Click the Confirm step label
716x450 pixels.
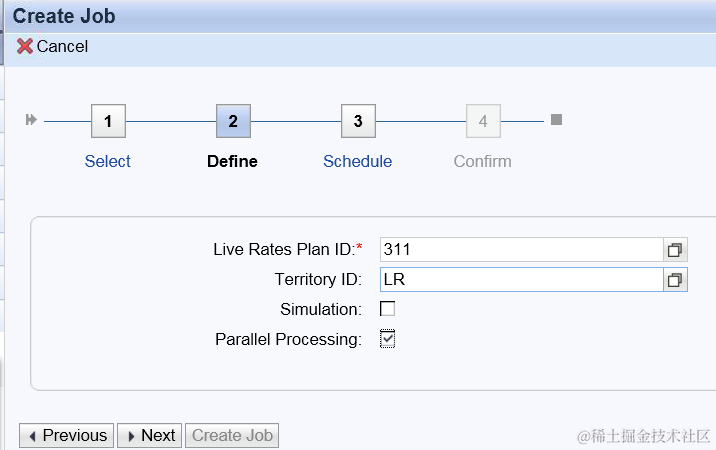click(x=483, y=161)
